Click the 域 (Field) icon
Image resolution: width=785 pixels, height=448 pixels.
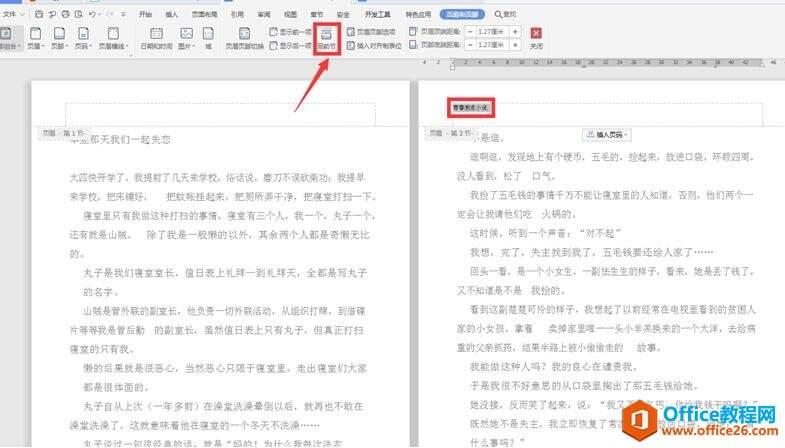tap(208, 36)
